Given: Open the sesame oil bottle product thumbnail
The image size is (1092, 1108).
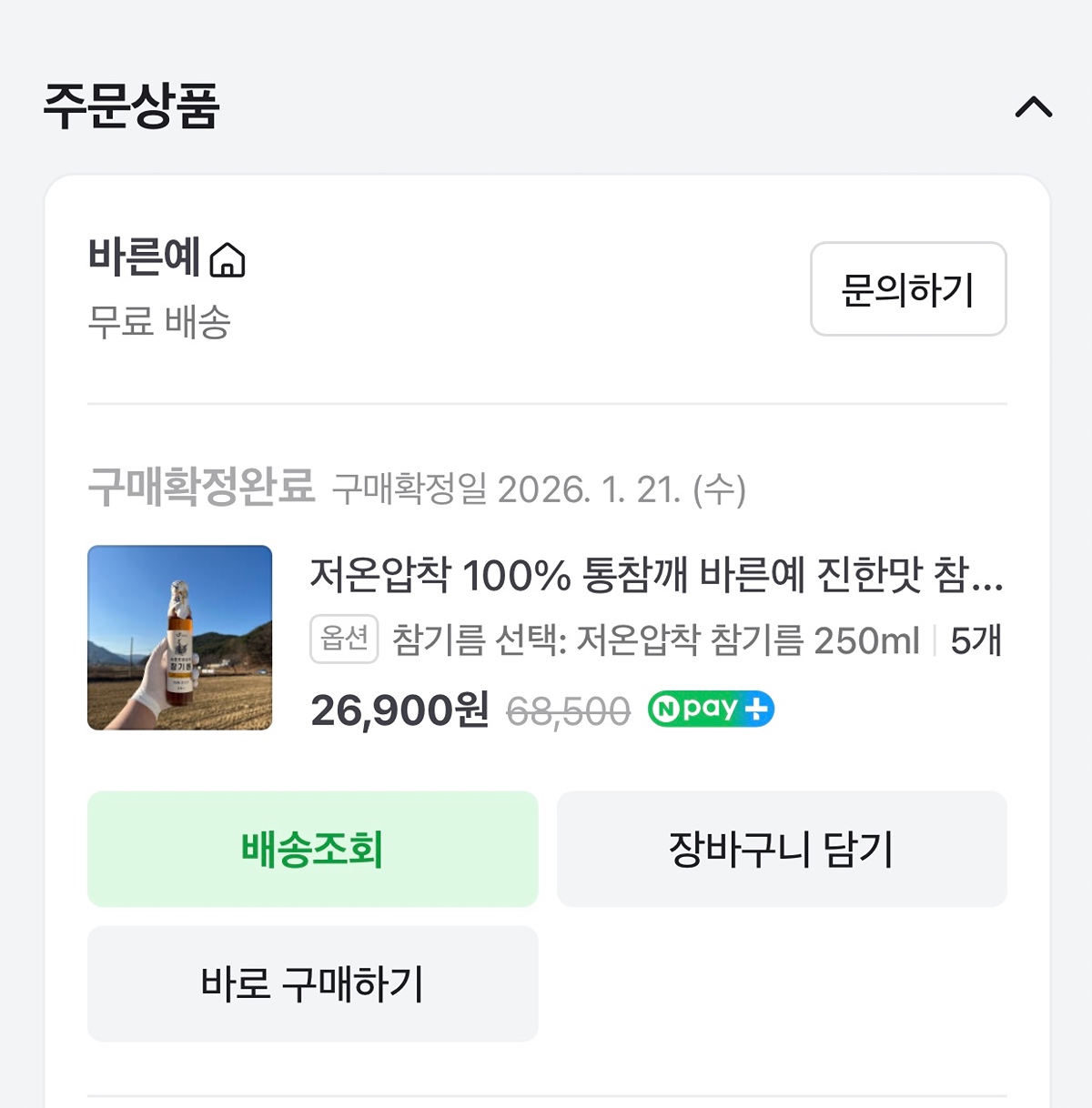Looking at the screenshot, I should pos(179,637).
